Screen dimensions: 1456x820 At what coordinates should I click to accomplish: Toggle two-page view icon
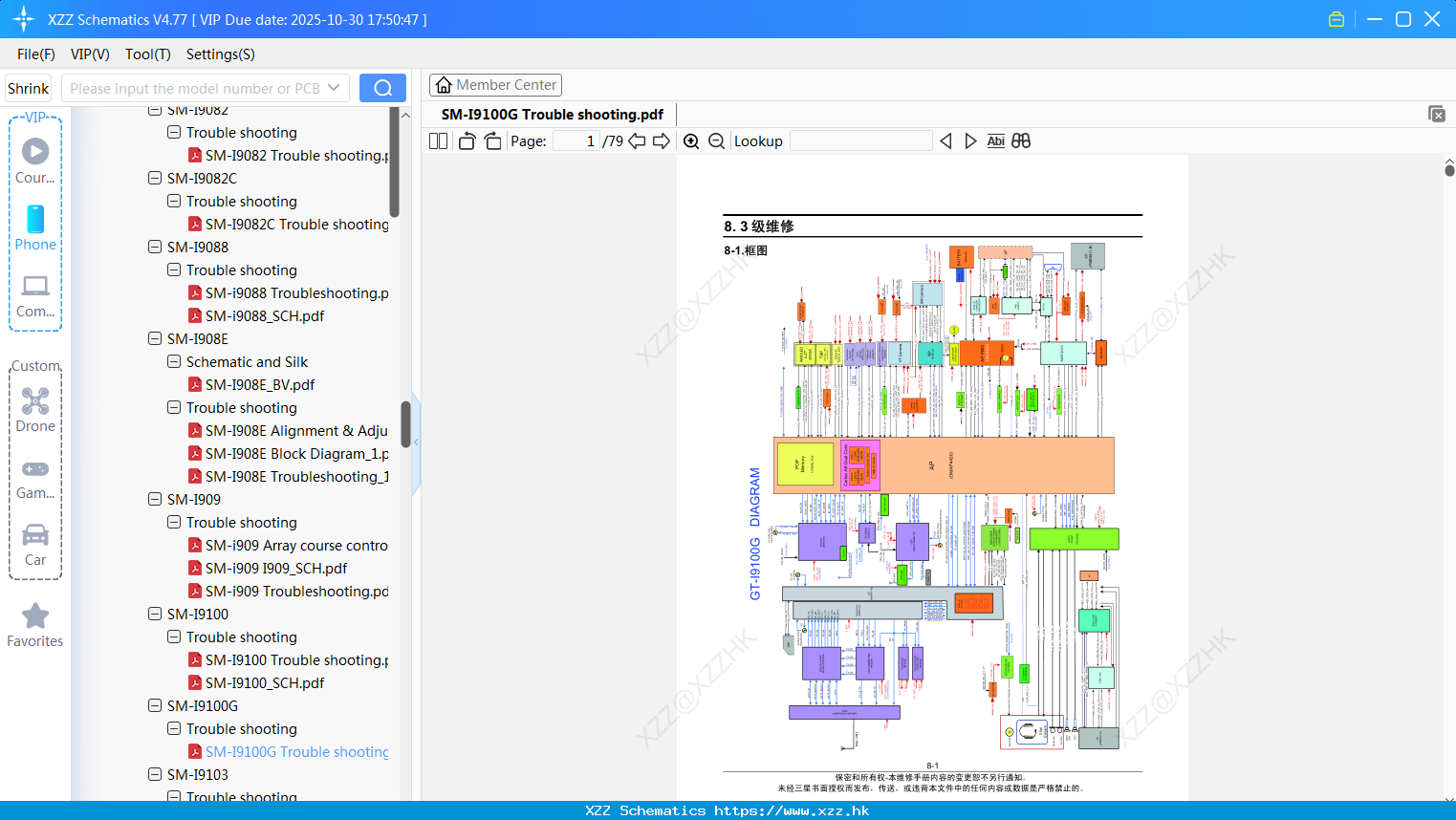438,140
